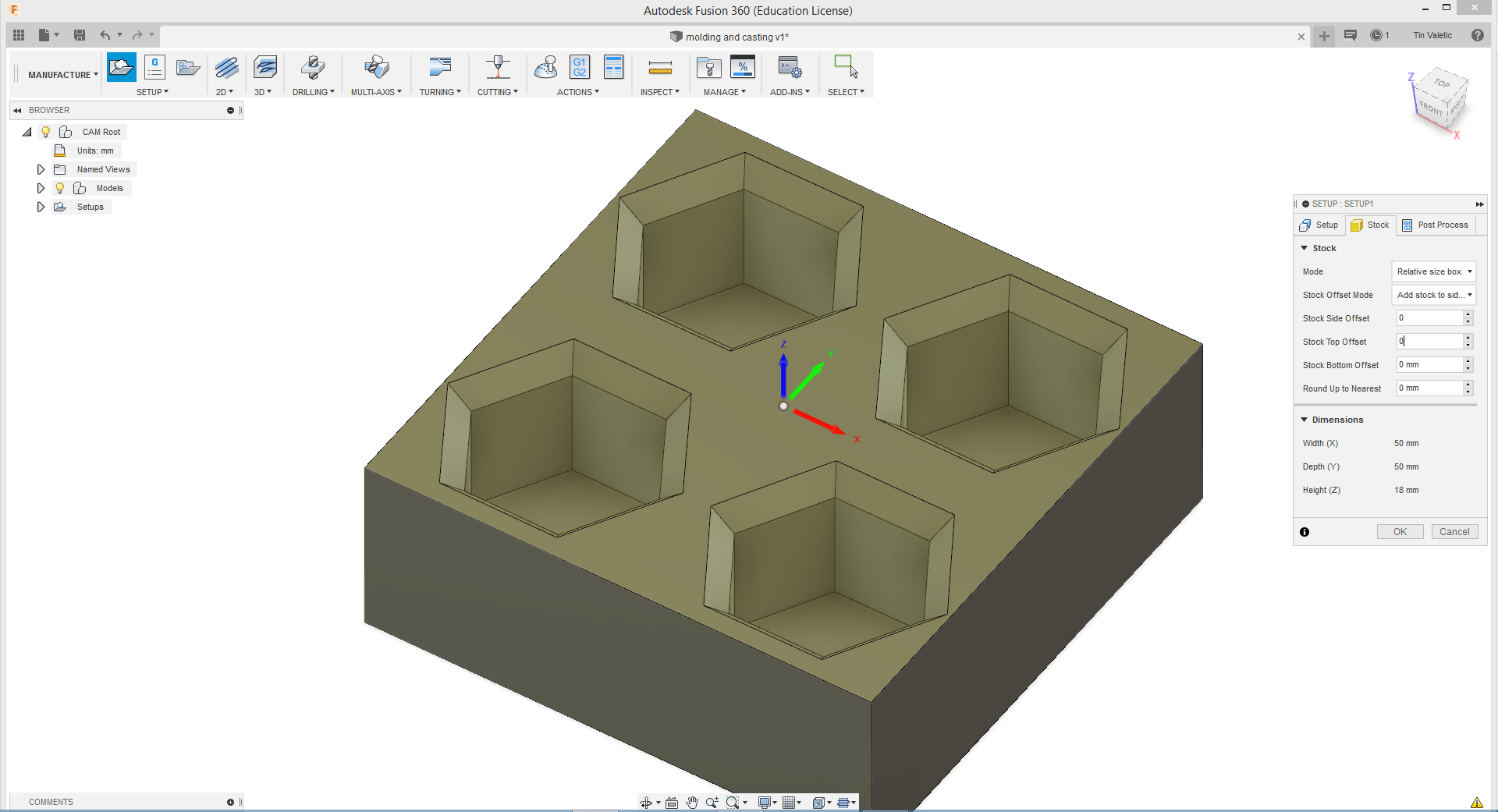This screenshot has width=1498, height=812.
Task: Switch to the Setup tab in Setup dialog
Action: (x=1319, y=225)
